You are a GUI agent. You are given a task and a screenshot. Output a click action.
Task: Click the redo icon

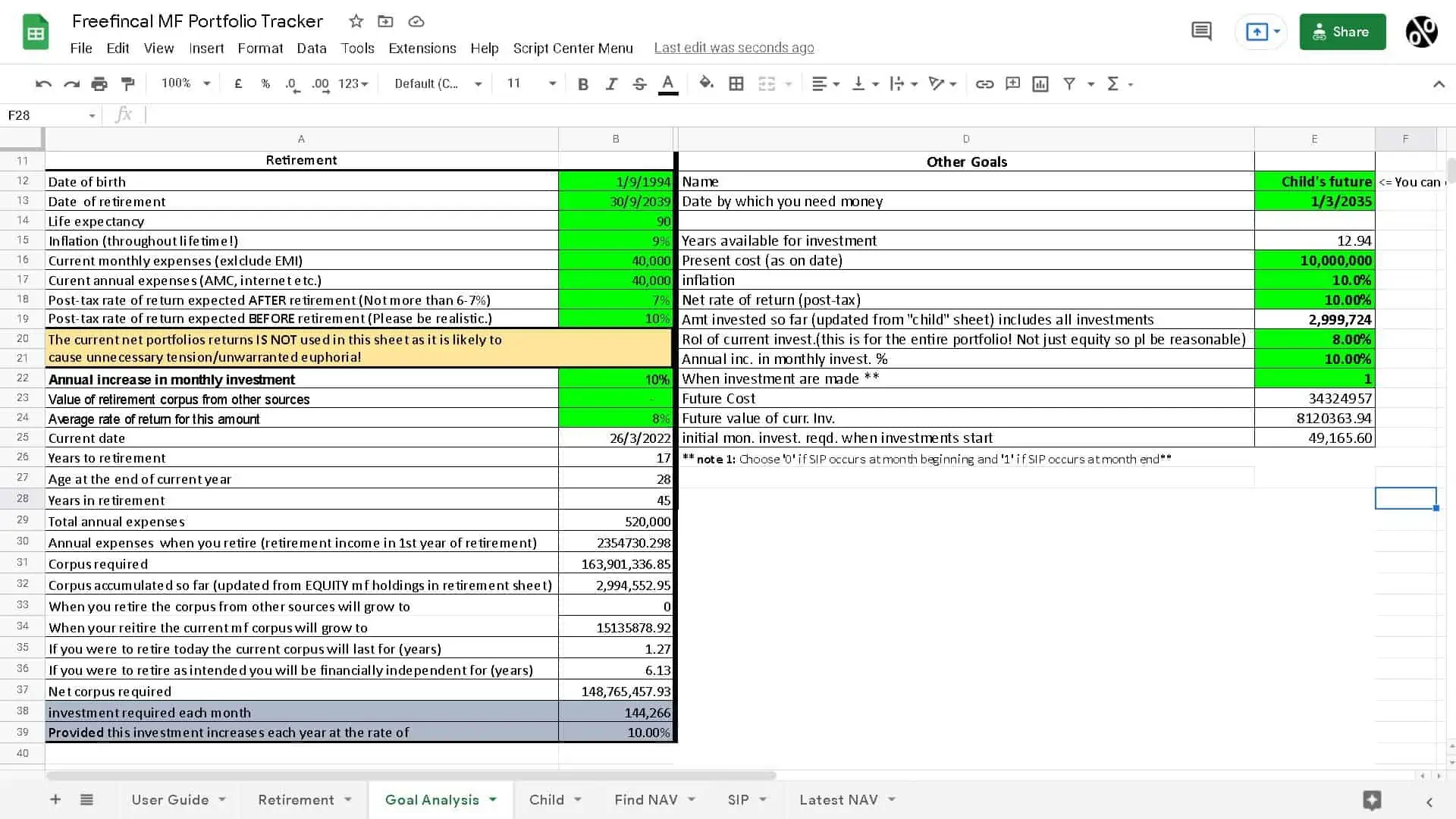[71, 84]
